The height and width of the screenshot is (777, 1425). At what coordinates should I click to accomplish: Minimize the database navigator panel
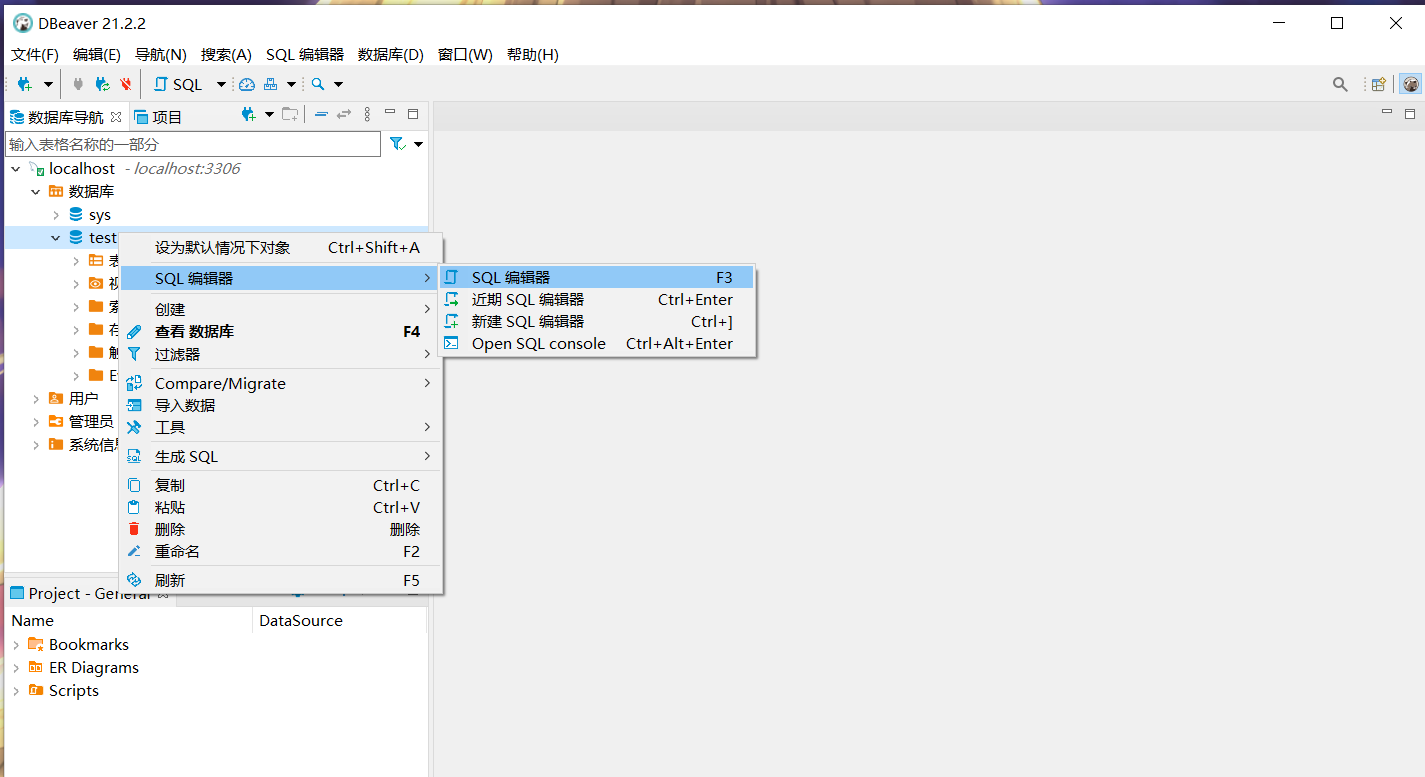click(390, 113)
